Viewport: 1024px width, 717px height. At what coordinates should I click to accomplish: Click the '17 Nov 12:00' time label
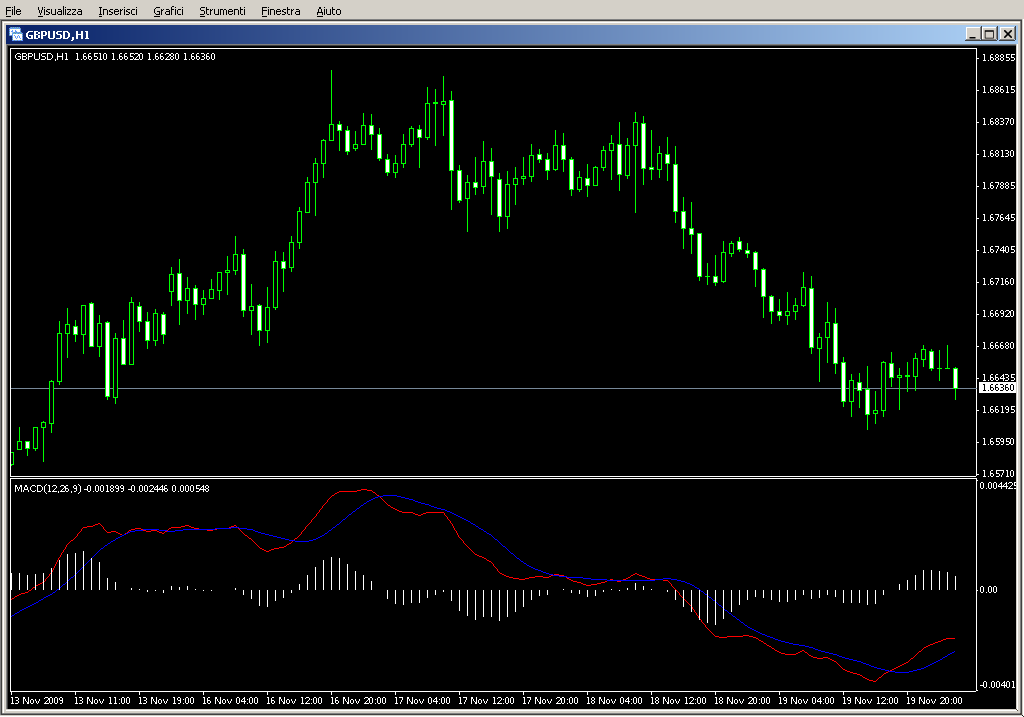point(487,701)
